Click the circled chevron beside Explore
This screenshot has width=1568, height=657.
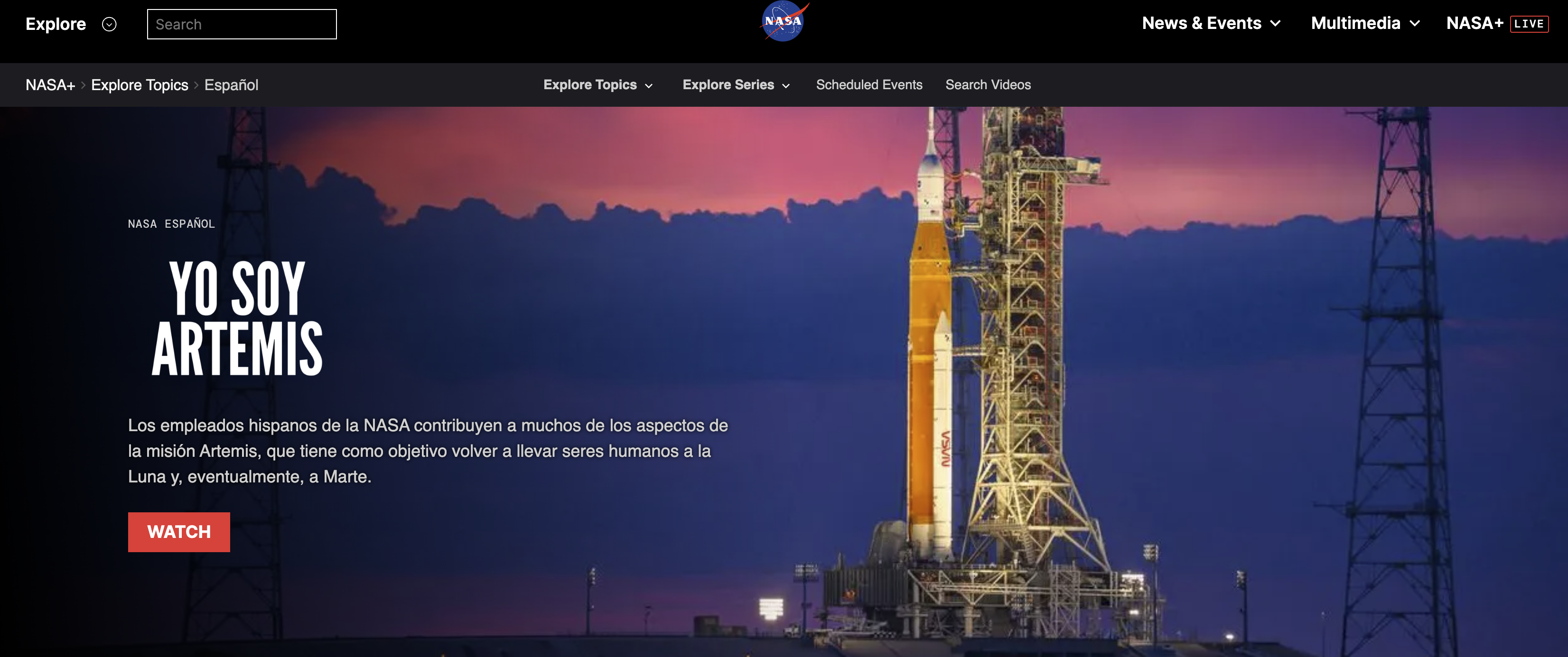tap(109, 24)
